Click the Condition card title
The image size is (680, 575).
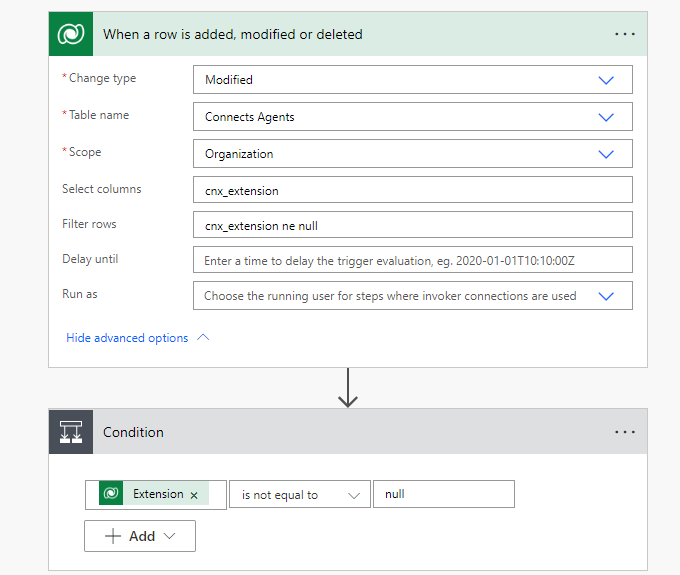point(133,432)
